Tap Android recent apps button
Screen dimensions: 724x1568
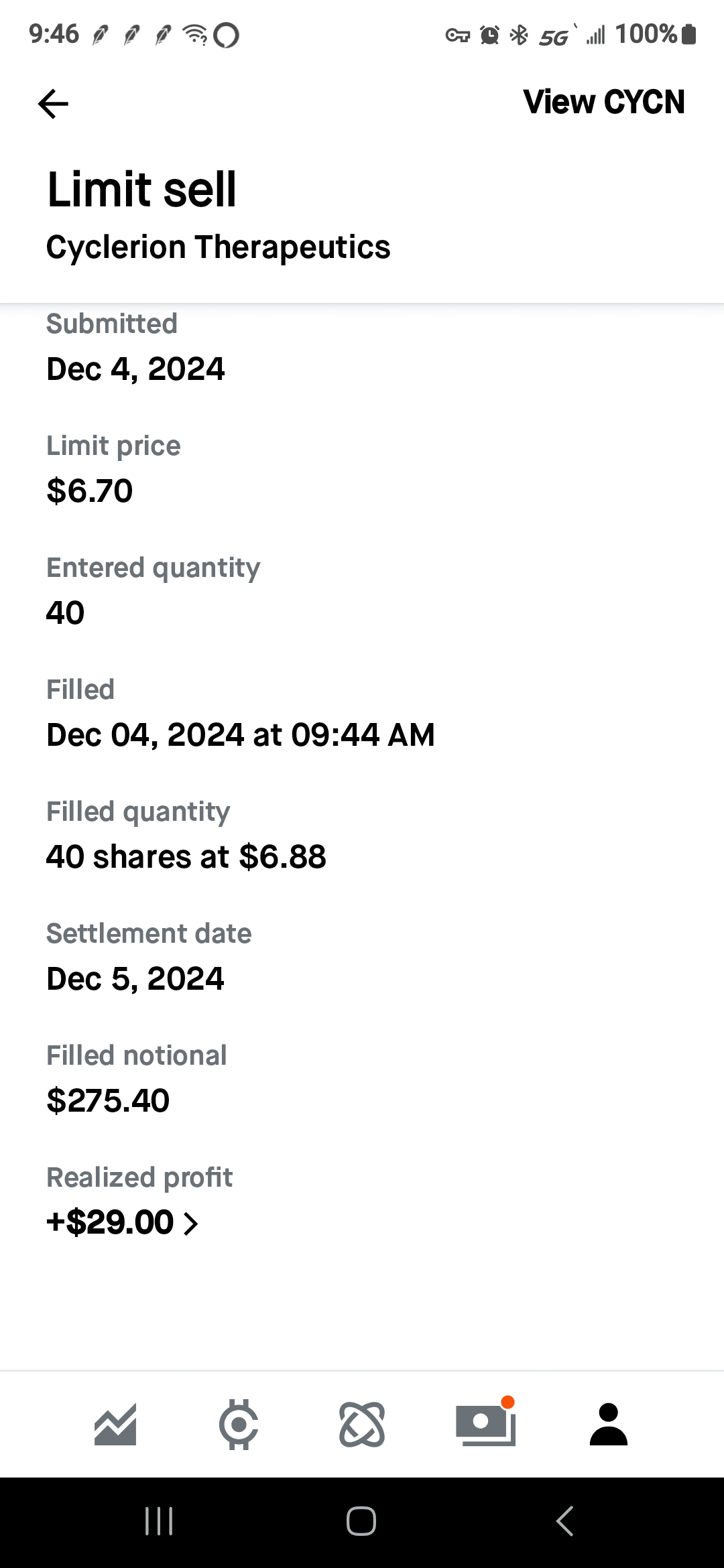point(159,1521)
